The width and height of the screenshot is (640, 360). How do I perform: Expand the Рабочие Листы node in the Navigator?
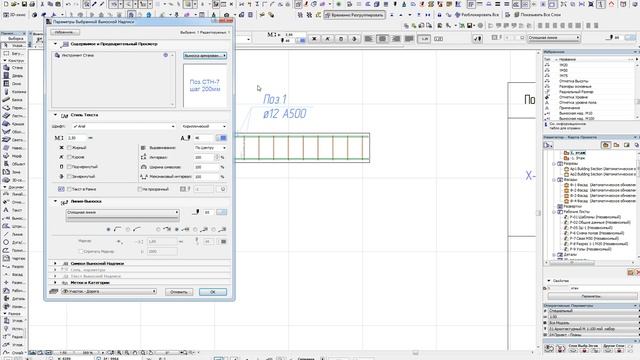tap(554, 212)
